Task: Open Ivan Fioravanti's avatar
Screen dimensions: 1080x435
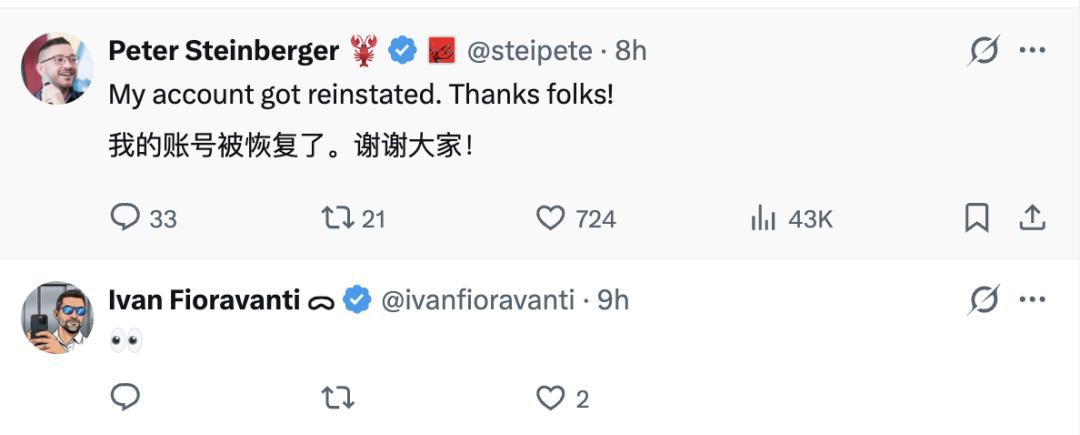Action: [x=57, y=317]
